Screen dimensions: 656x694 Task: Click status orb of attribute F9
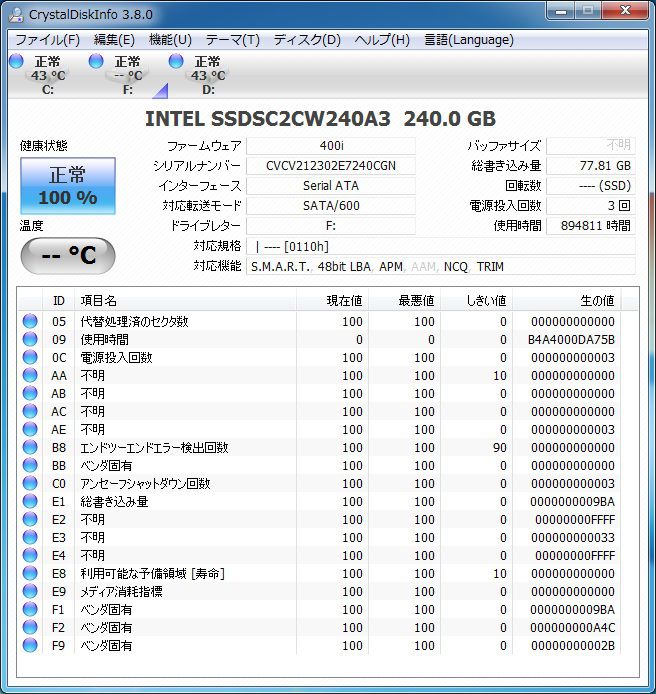30,645
